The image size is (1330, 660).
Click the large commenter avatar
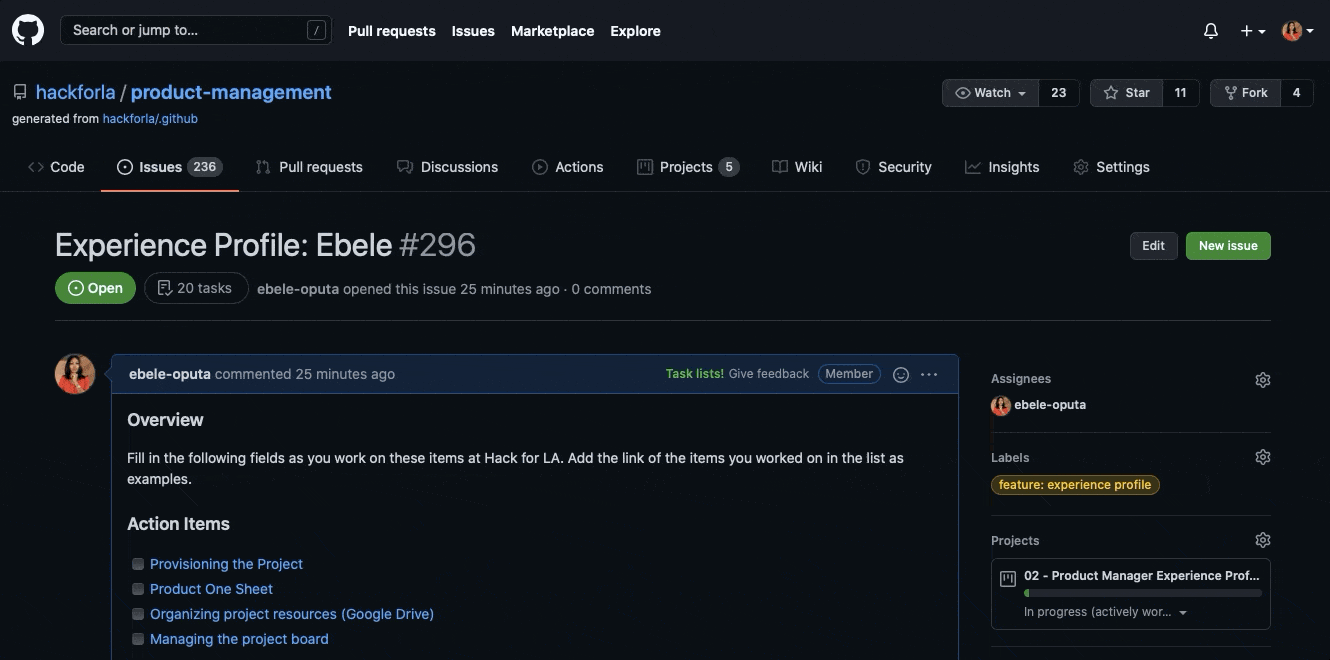(x=75, y=374)
